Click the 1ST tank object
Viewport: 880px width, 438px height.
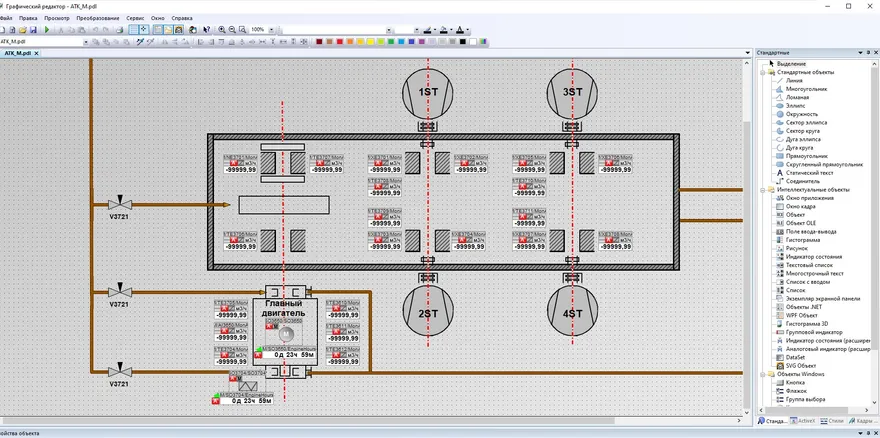(x=428, y=93)
